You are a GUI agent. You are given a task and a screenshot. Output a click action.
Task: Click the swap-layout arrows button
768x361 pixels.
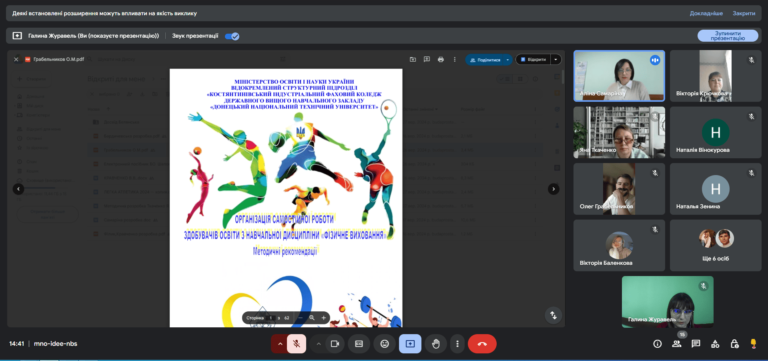(x=553, y=315)
